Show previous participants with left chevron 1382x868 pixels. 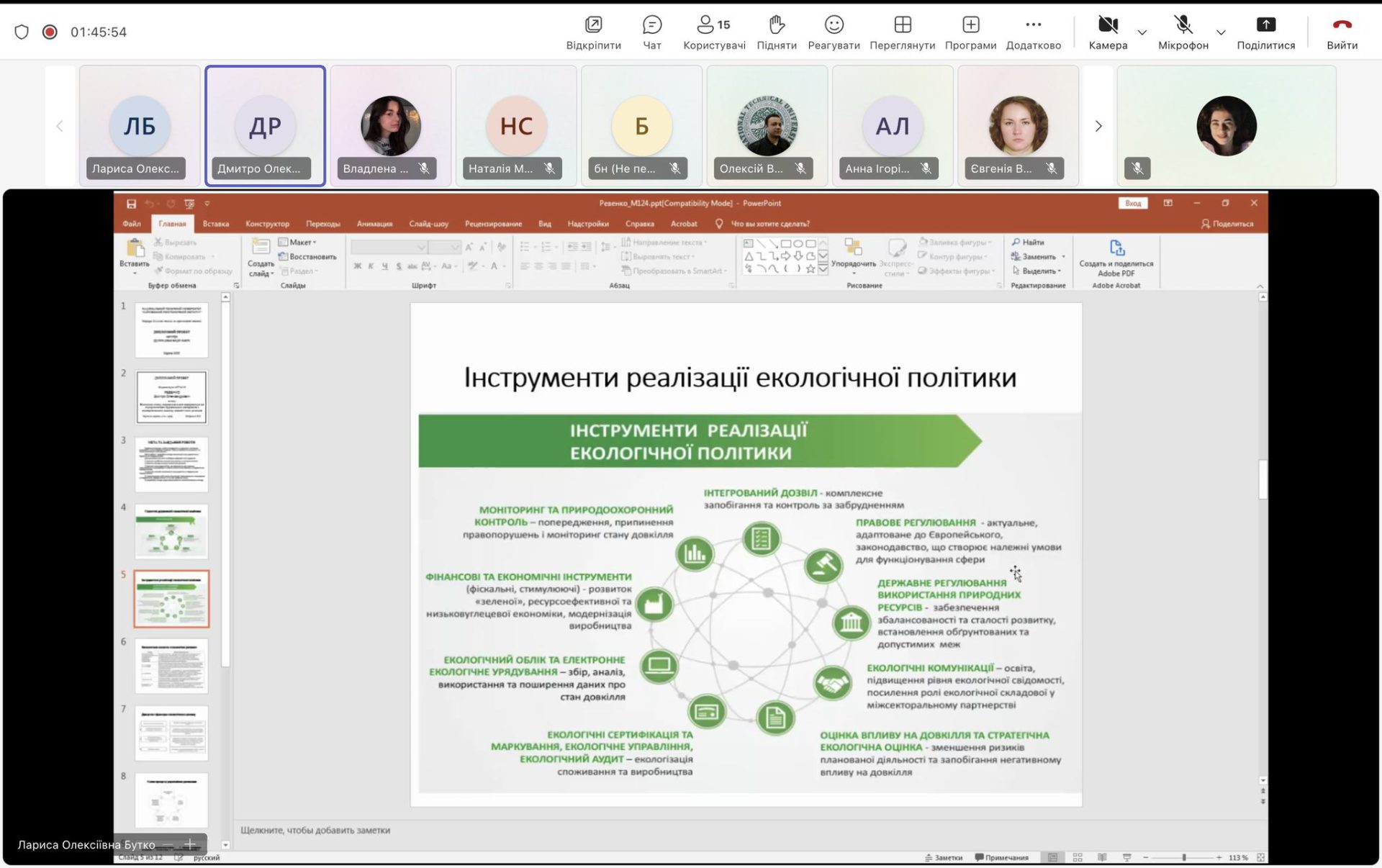pos(60,126)
